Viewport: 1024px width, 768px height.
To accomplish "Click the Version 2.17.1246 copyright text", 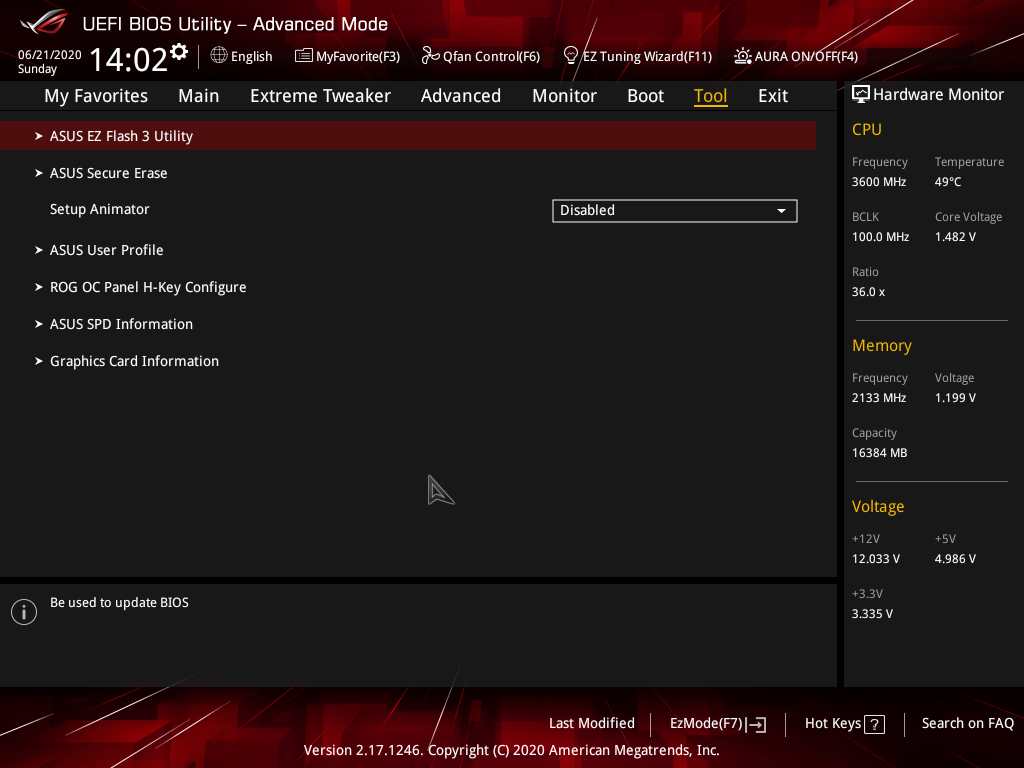I will click(x=511, y=750).
